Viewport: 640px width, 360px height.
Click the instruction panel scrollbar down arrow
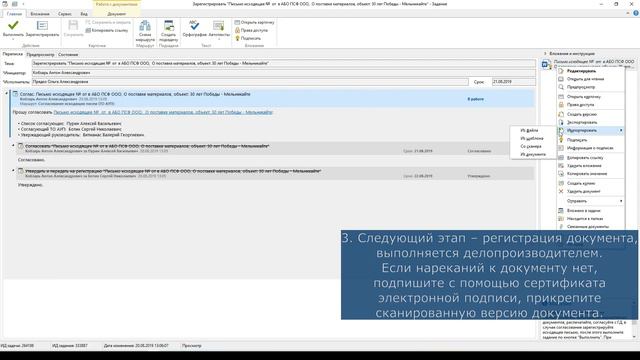pos(634,337)
